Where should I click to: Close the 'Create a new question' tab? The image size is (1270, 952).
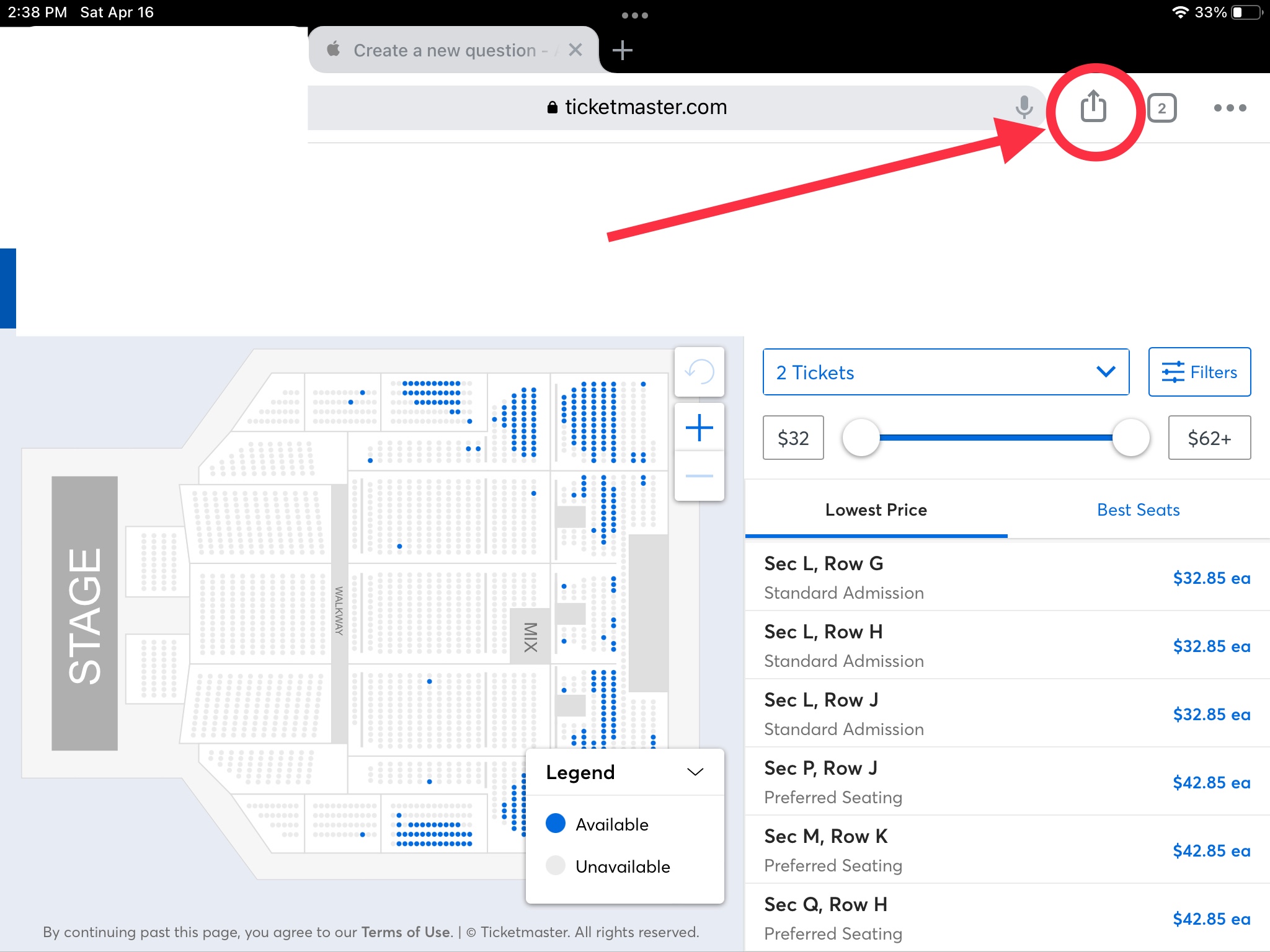[575, 50]
